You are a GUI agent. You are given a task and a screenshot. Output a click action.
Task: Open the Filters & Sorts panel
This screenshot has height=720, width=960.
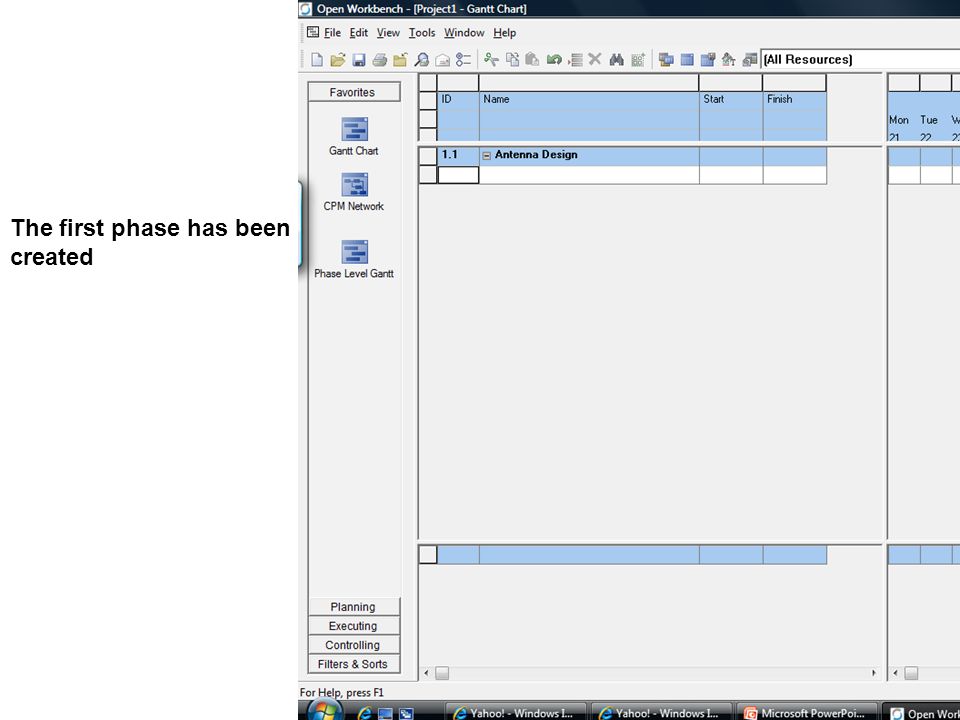click(354, 664)
